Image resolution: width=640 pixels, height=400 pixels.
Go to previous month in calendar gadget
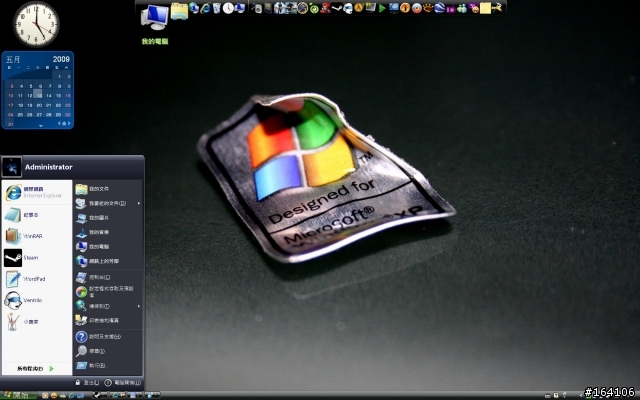59,123
